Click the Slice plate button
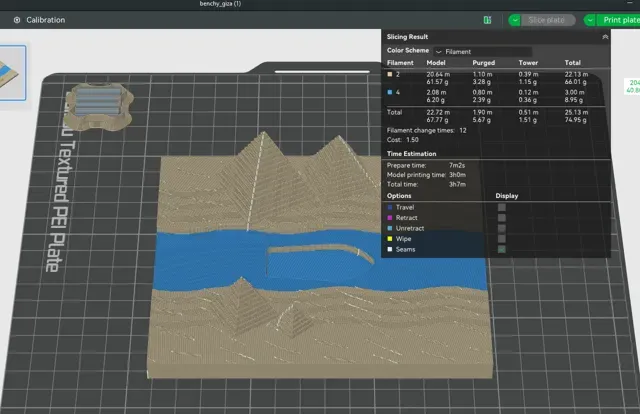The image size is (640, 414). [x=547, y=20]
